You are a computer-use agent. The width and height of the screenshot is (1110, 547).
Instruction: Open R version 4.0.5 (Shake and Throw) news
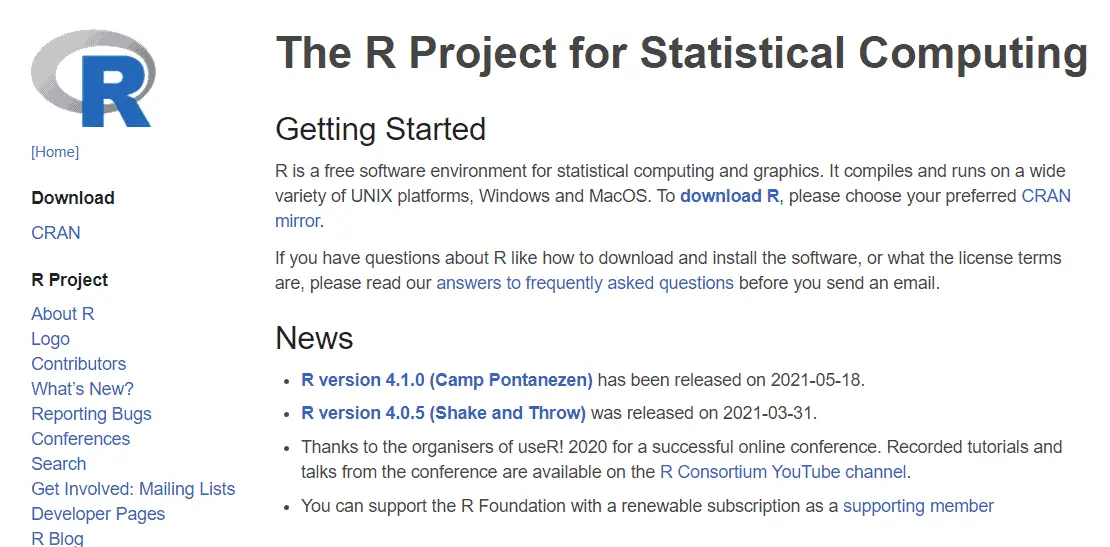pyautogui.click(x=443, y=413)
